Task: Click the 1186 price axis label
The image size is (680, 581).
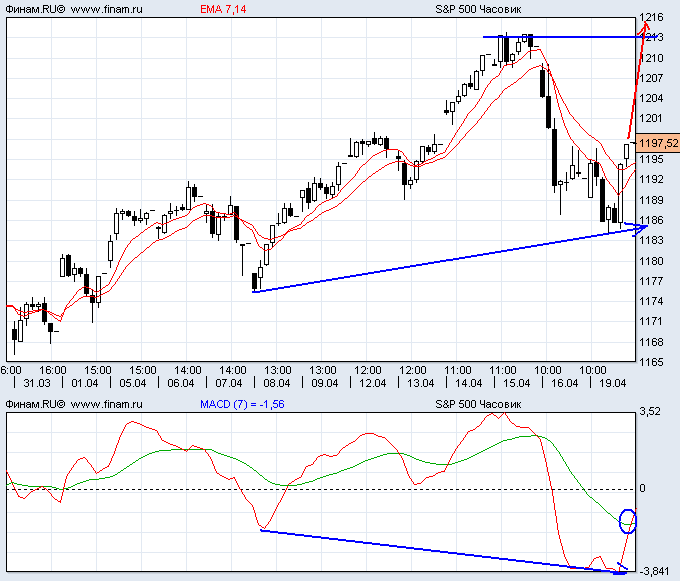Action: pyautogui.click(x=651, y=220)
